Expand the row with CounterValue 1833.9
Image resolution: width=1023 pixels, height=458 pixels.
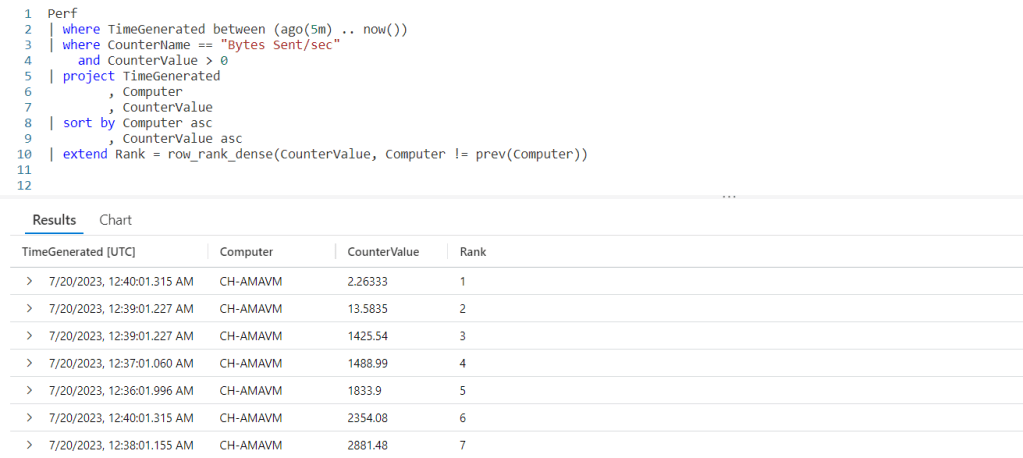click(x=29, y=390)
